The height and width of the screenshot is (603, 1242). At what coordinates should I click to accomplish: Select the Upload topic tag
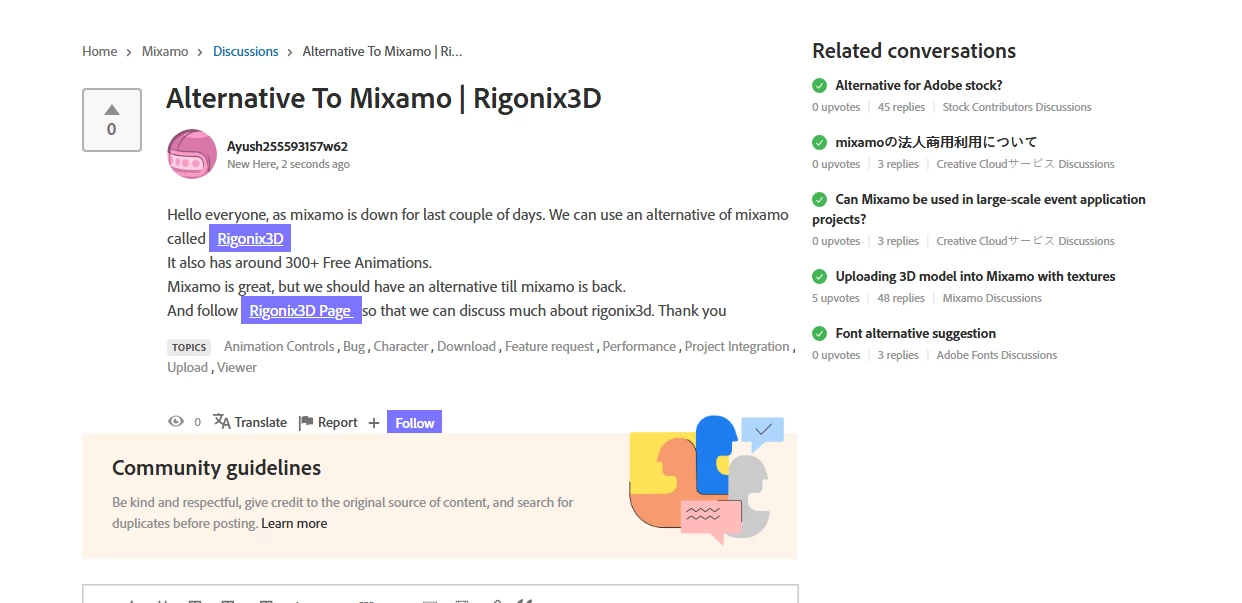point(187,367)
